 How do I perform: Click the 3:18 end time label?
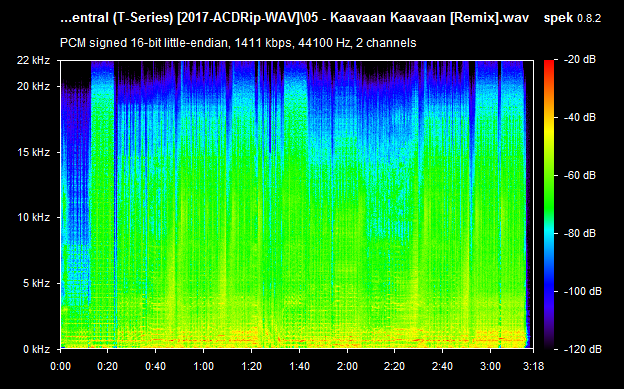[533, 366]
